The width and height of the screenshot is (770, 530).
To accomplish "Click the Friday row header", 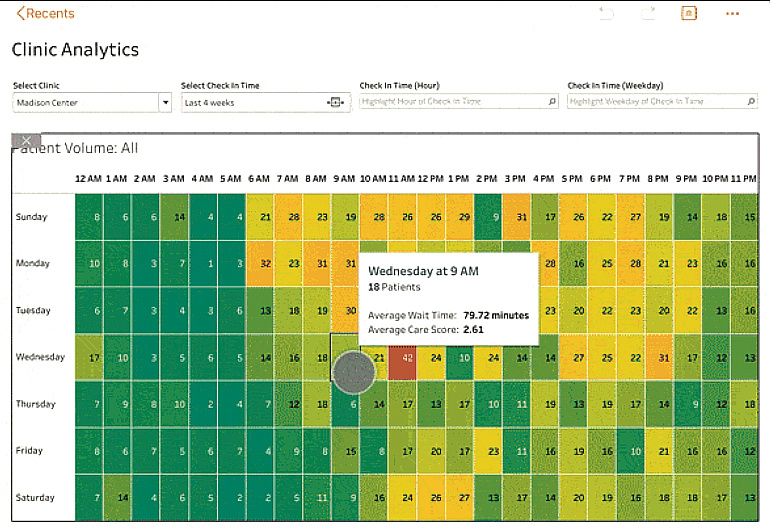I will click(x=29, y=451).
